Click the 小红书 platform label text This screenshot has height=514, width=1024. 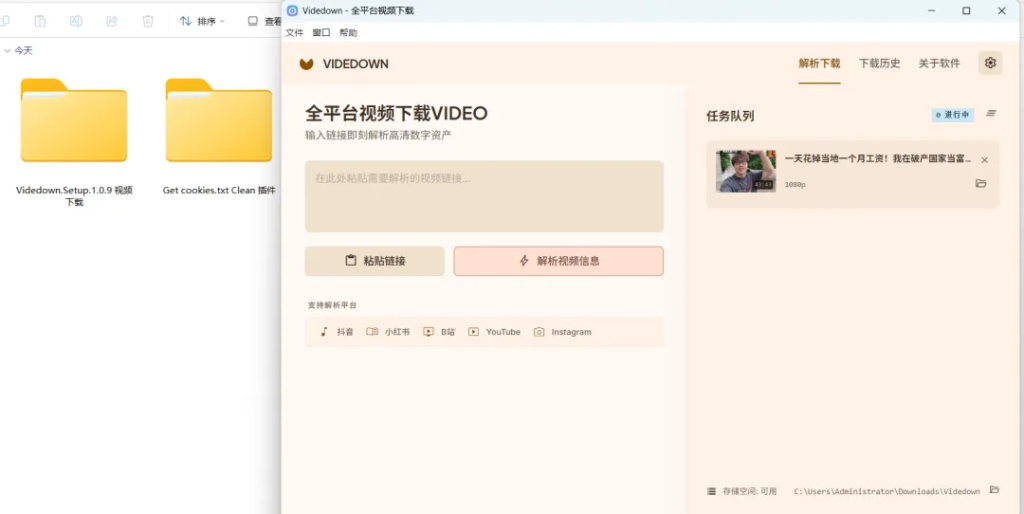[397, 332]
